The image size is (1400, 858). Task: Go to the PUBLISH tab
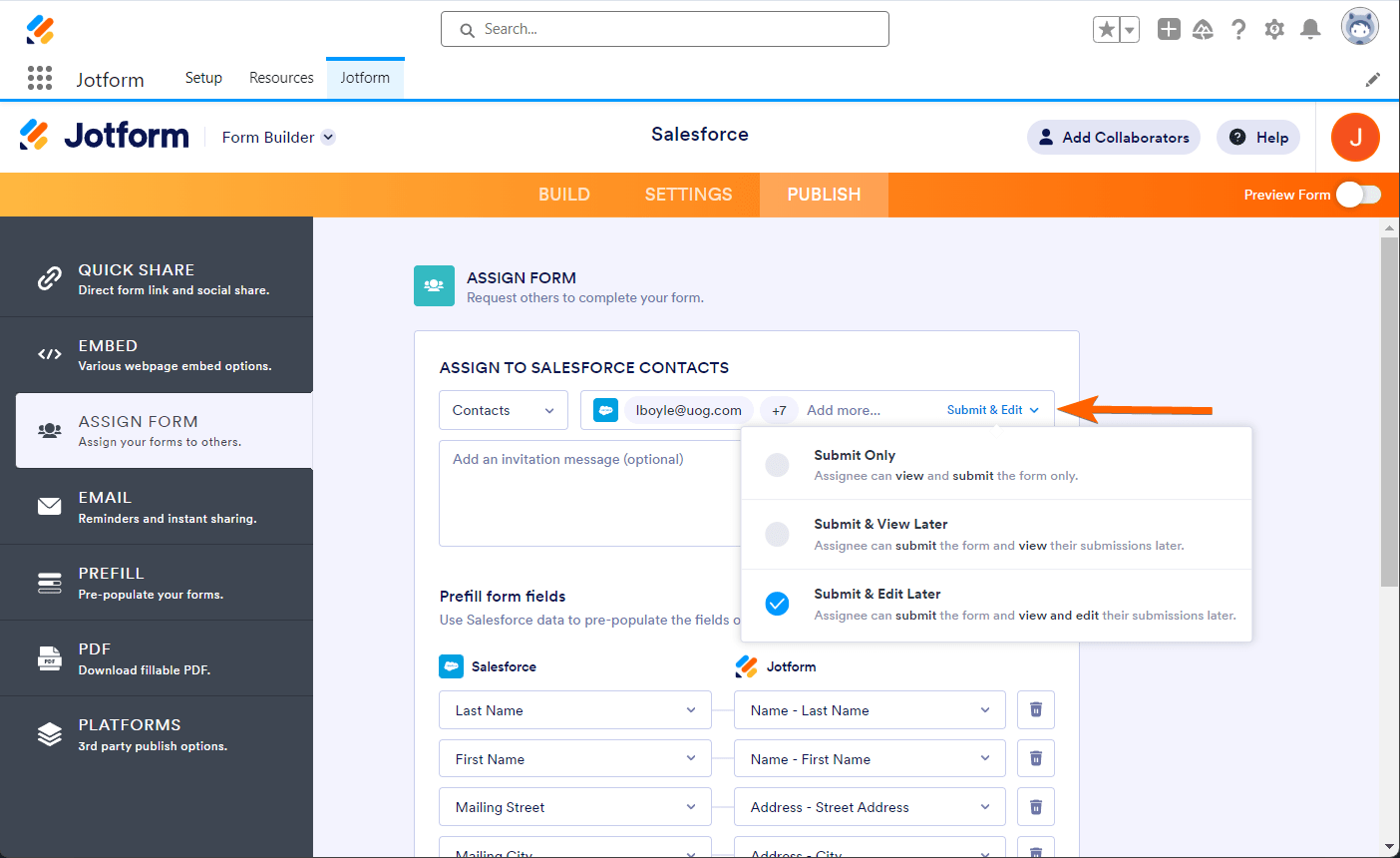824,195
